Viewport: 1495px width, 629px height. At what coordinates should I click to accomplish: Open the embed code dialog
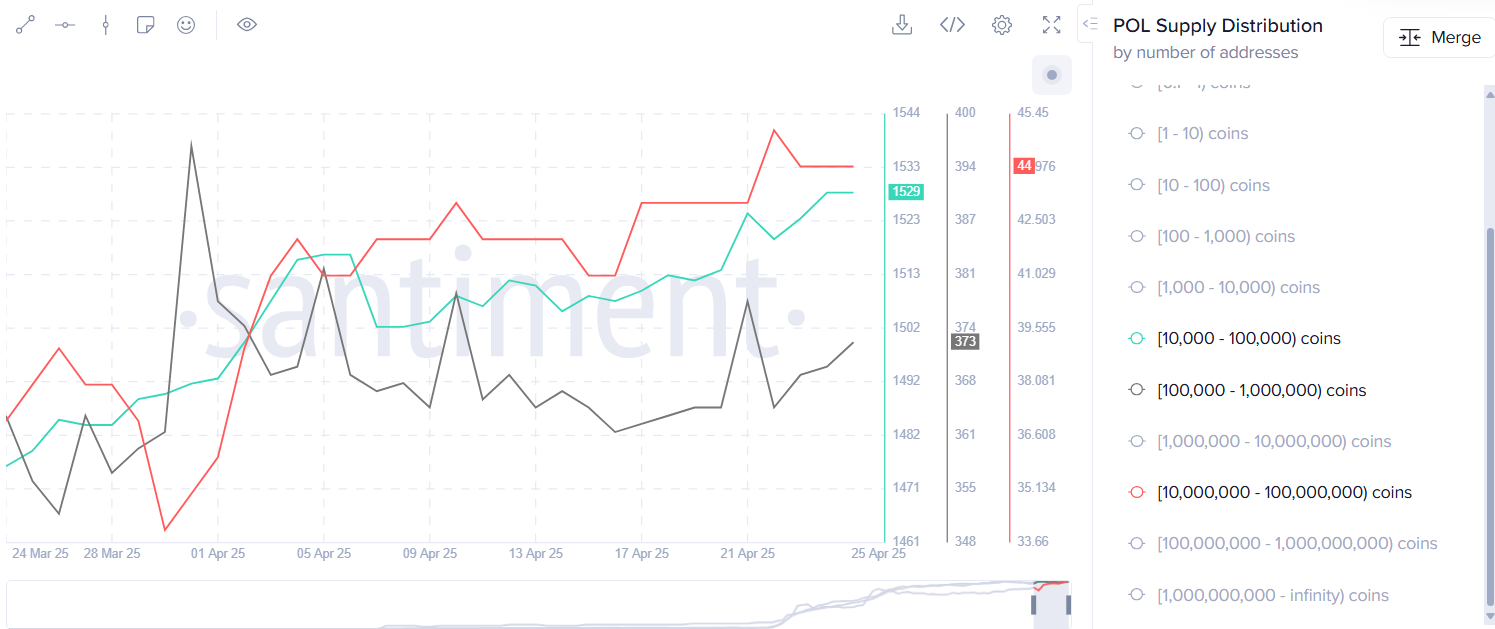(952, 25)
